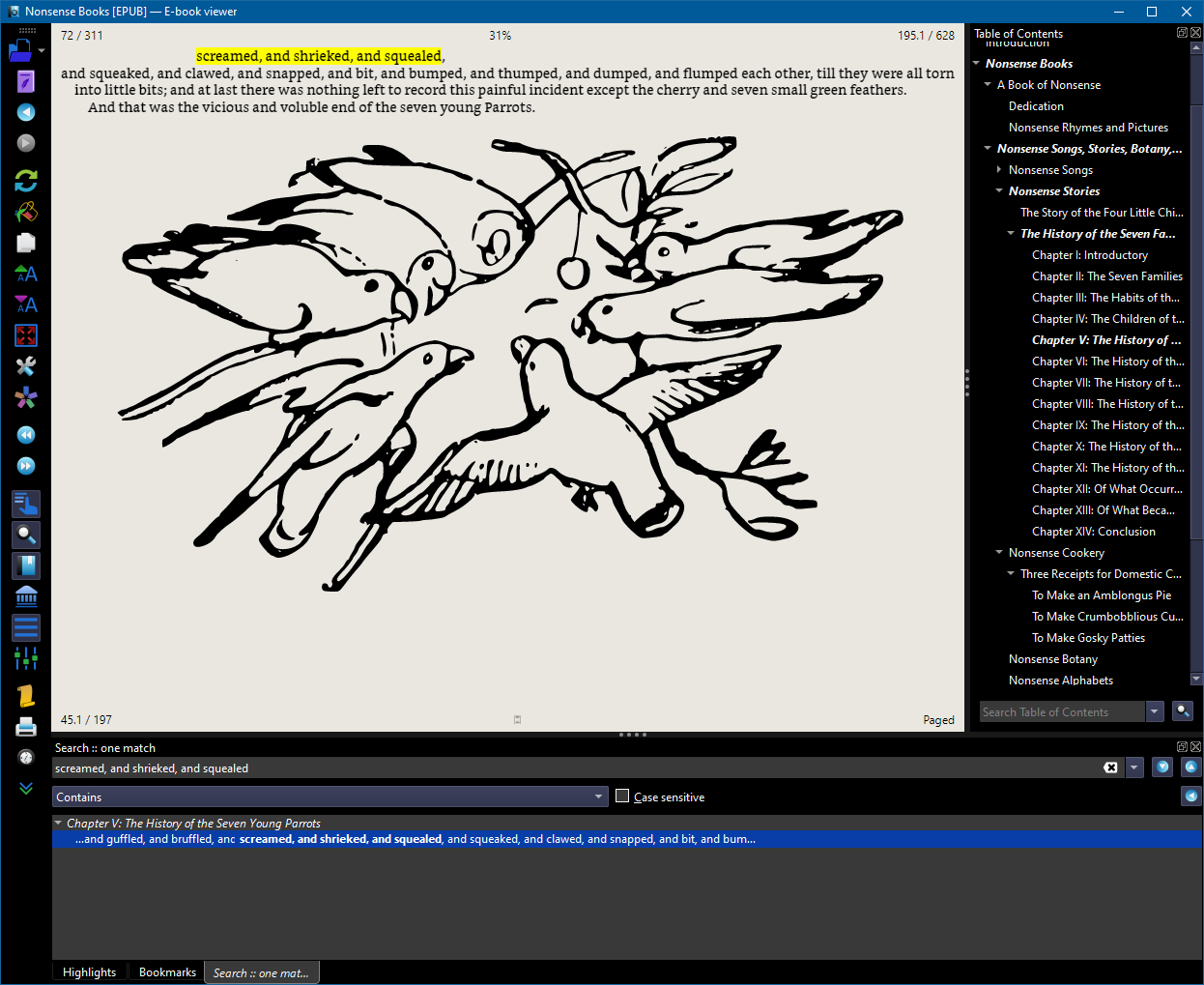Click the three blue lines icon
The image size is (1204, 985).
coord(26,627)
